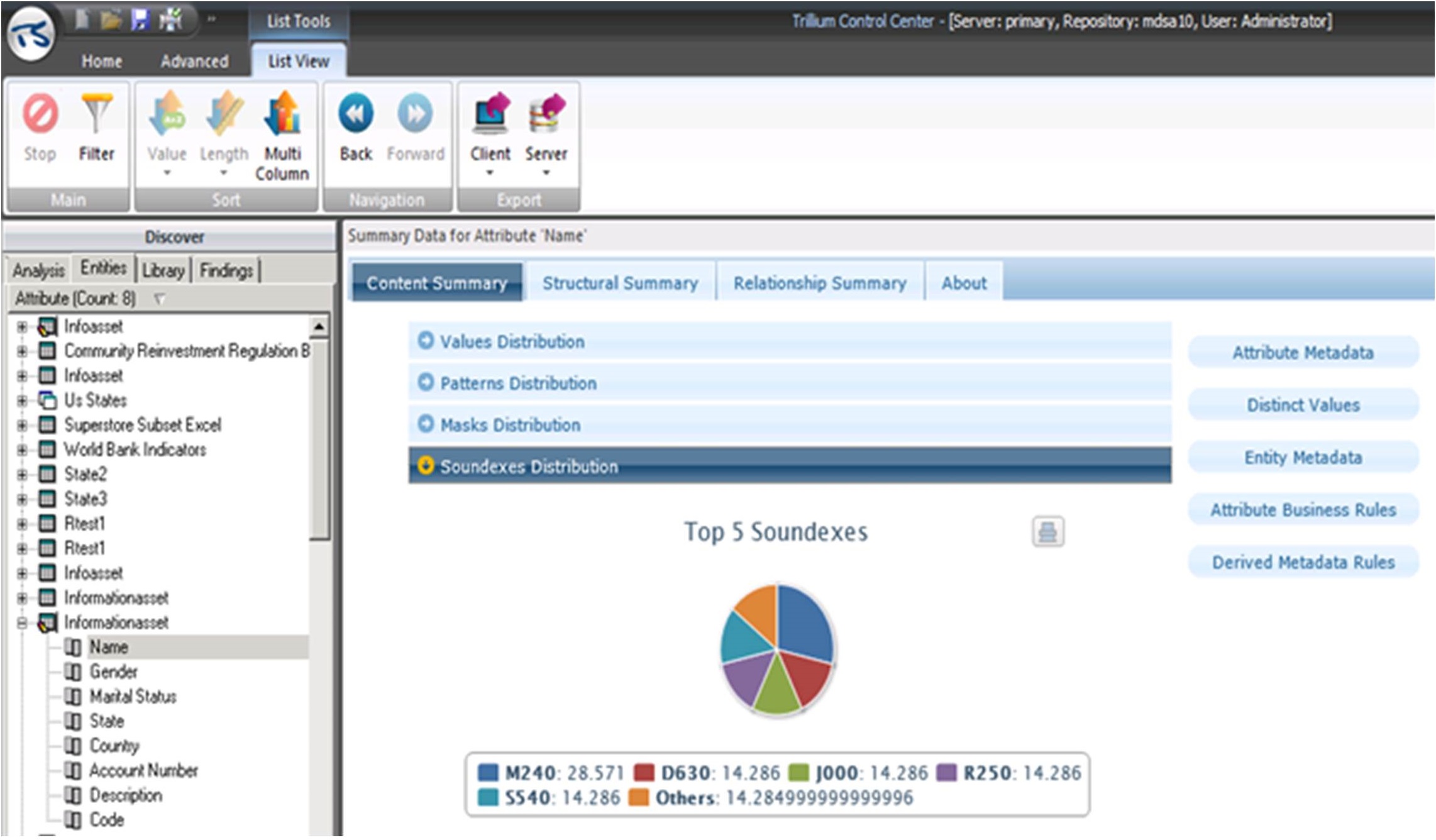Viewport: 1436px width, 840px height.
Task: Navigate Back with the blue arrow
Action: pos(356,113)
